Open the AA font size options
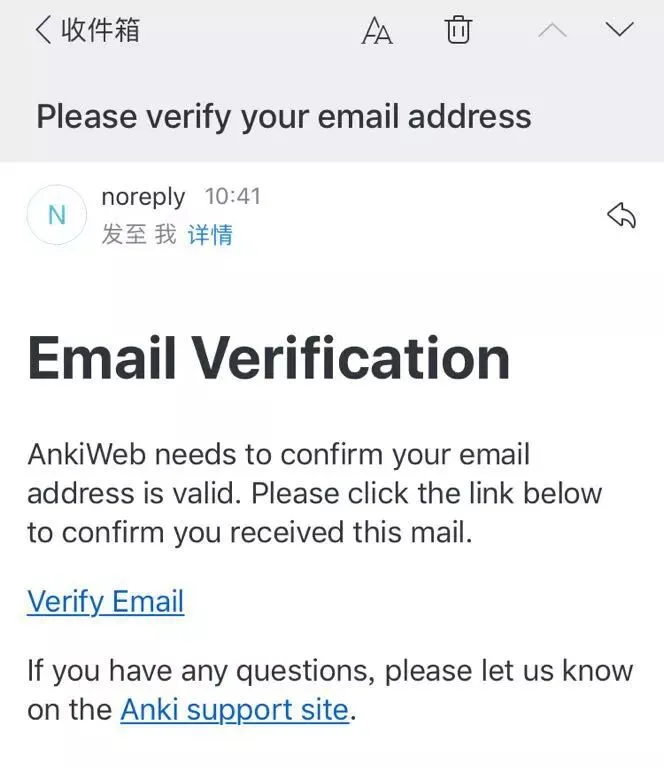This screenshot has height=768, width=664. (376, 31)
